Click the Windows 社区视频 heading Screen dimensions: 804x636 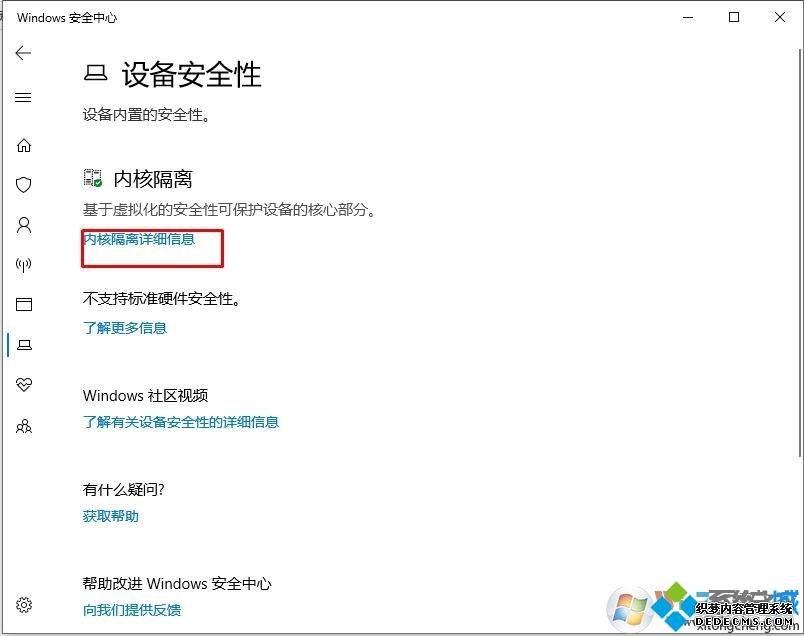[x=145, y=395]
